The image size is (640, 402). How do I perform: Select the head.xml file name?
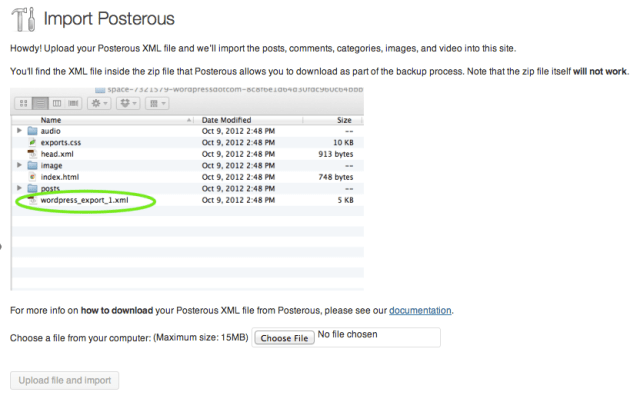[57, 154]
